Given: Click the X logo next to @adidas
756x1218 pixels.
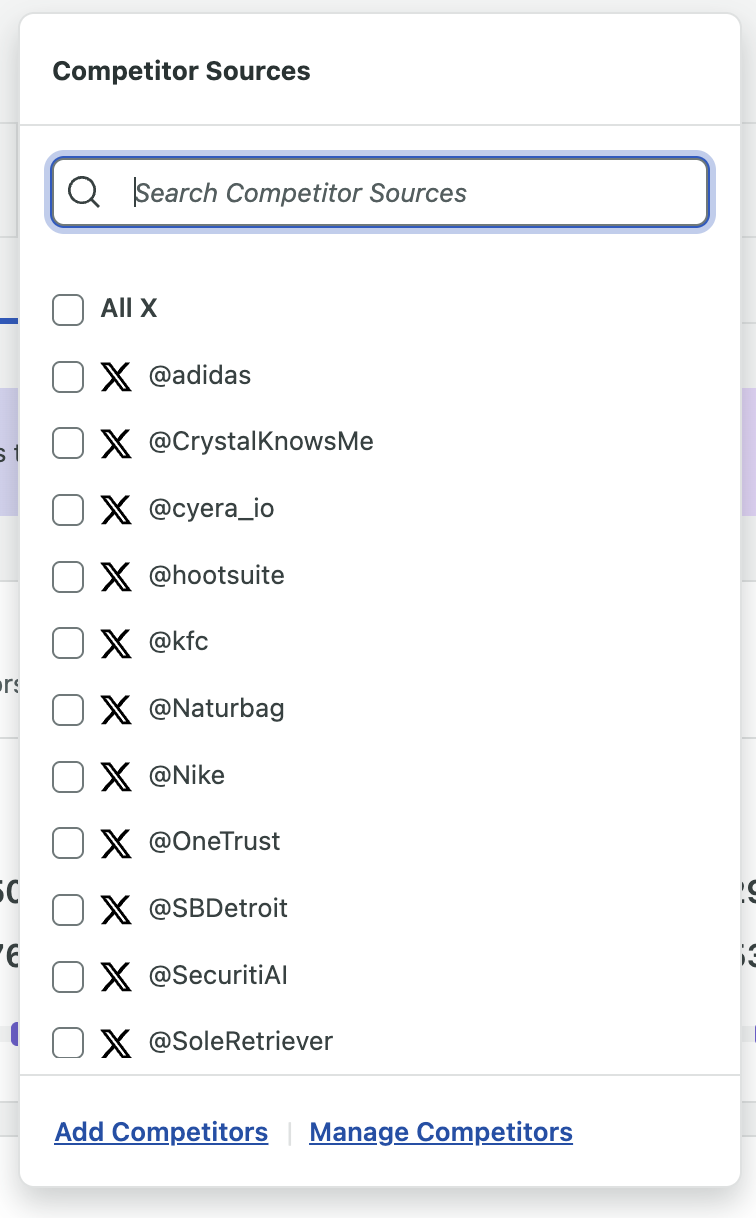Looking at the screenshot, I should [x=117, y=376].
